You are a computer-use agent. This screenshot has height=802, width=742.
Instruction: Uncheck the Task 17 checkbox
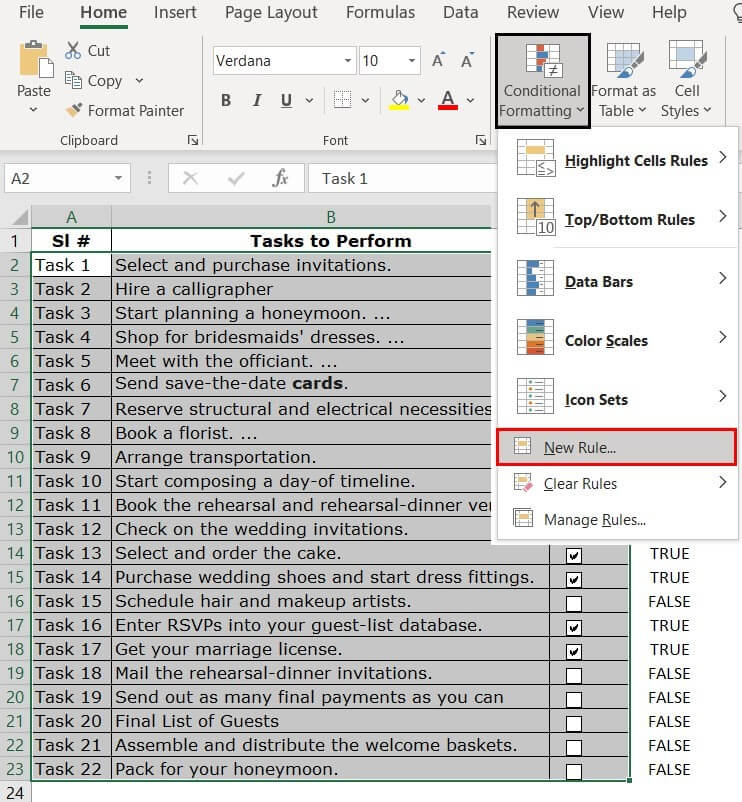pos(574,651)
